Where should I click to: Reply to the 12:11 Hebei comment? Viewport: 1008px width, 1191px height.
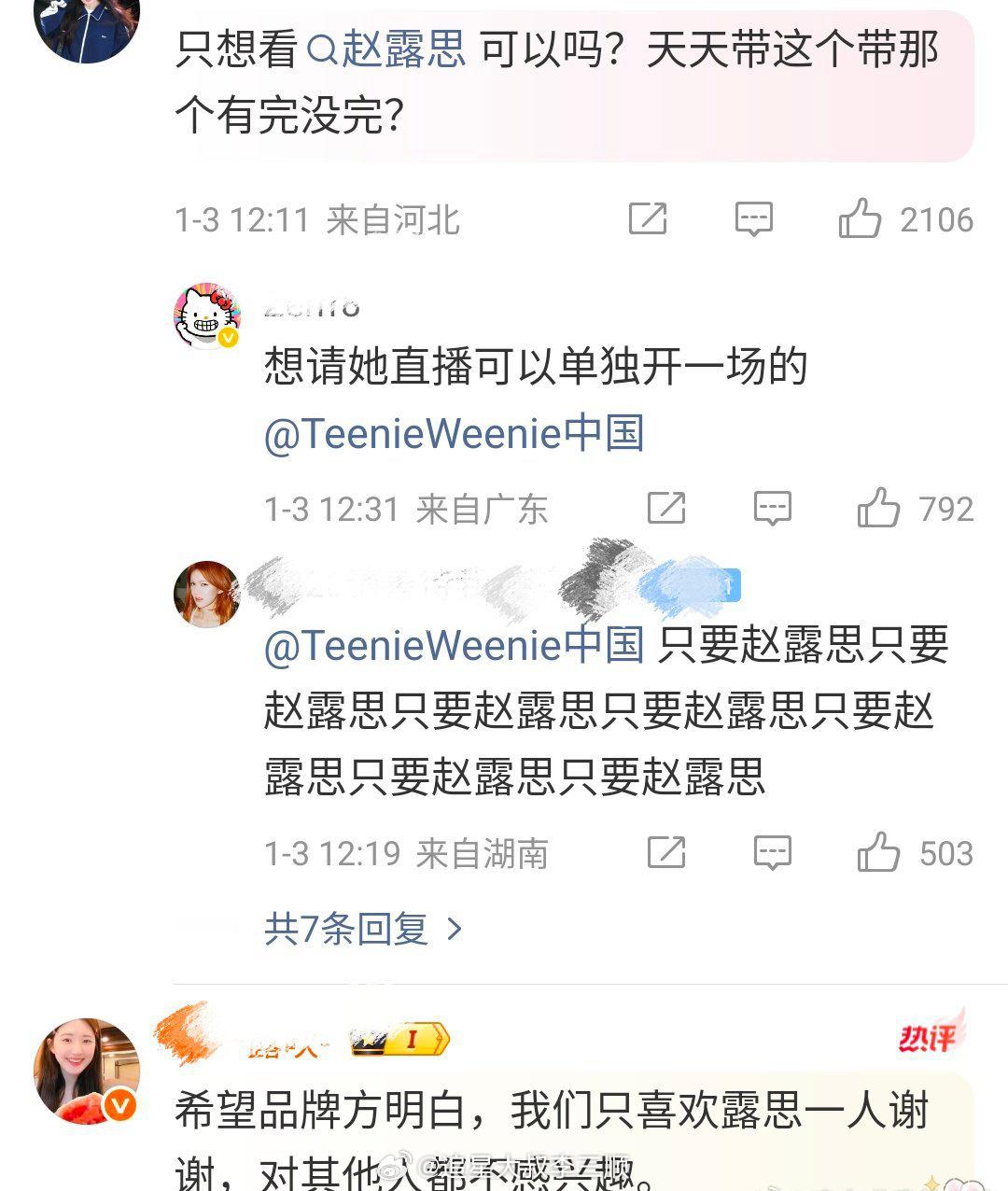tap(753, 219)
